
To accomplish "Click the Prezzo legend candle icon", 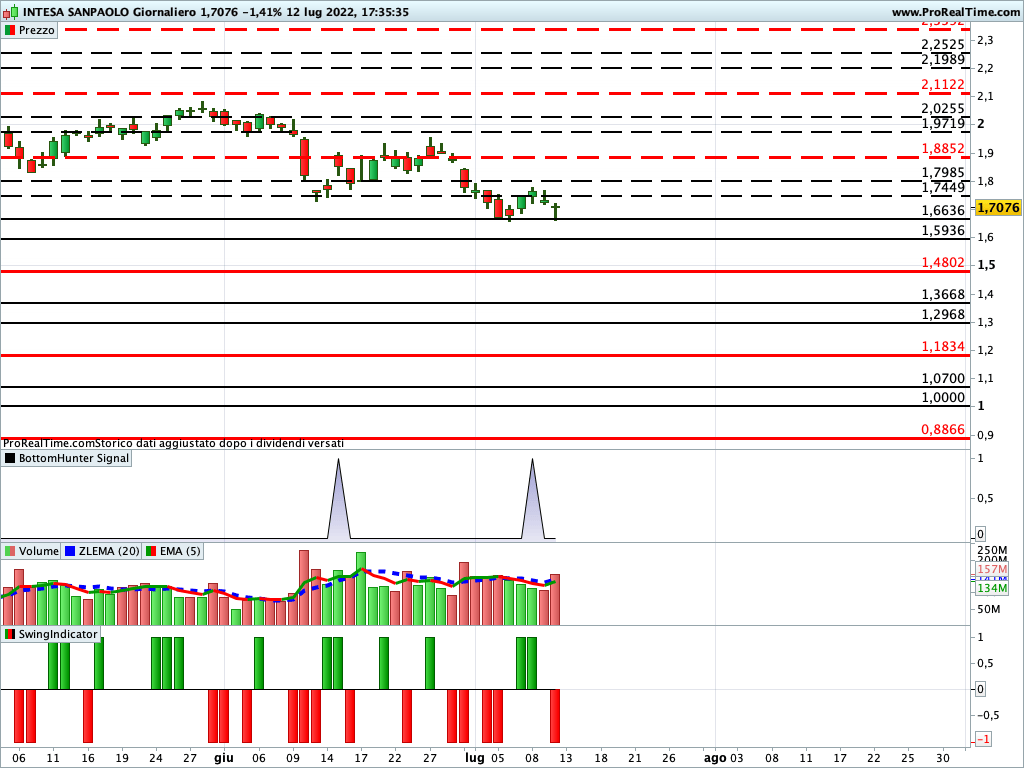I will (12, 29).
